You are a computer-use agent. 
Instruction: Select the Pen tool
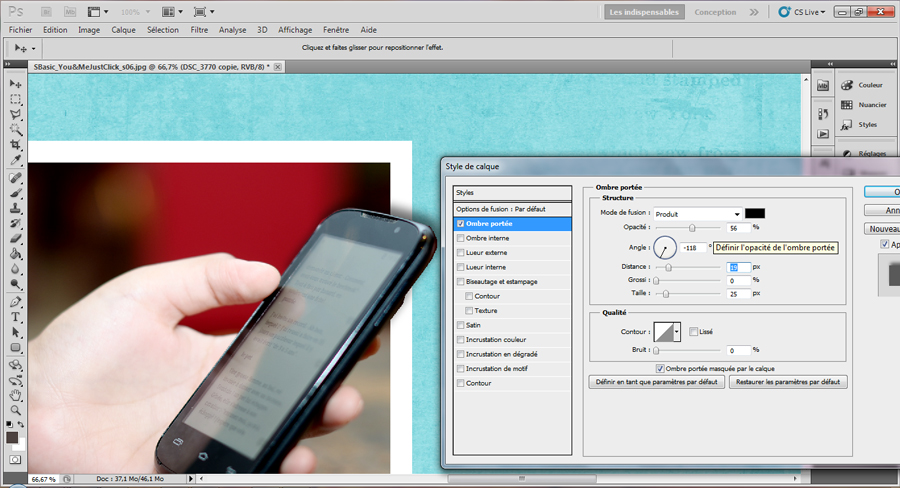[15, 302]
